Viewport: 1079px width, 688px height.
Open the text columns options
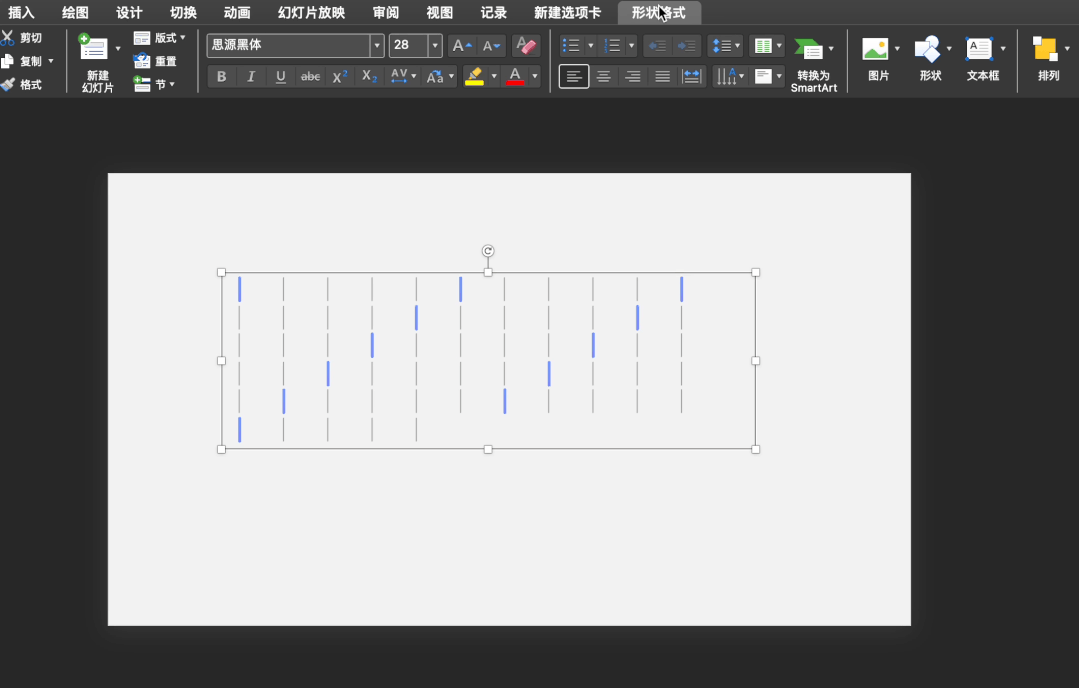click(767, 46)
